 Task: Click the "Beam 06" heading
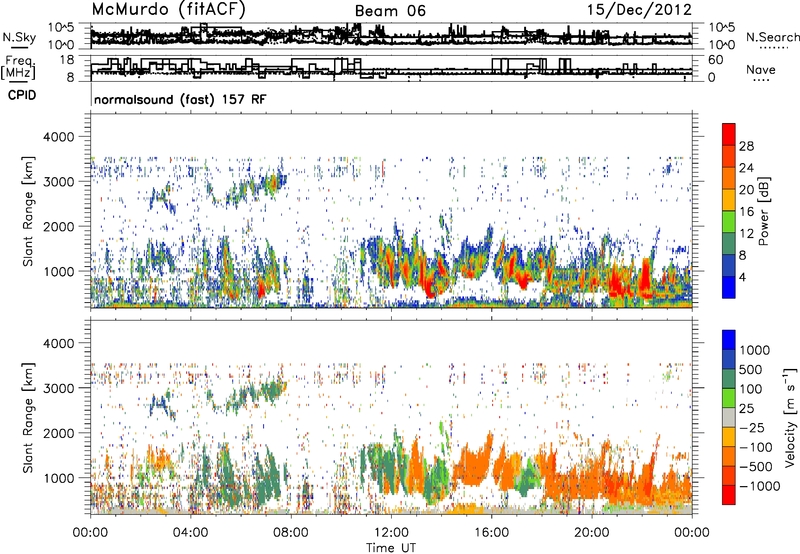[x=390, y=11]
